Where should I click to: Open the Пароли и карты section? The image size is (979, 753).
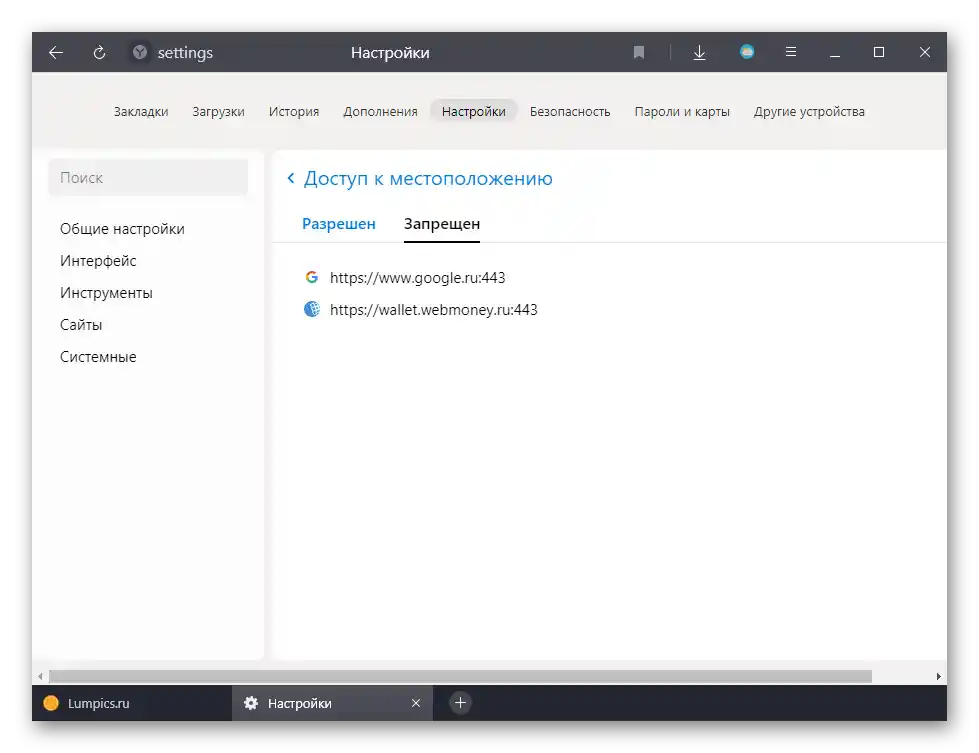pos(682,112)
